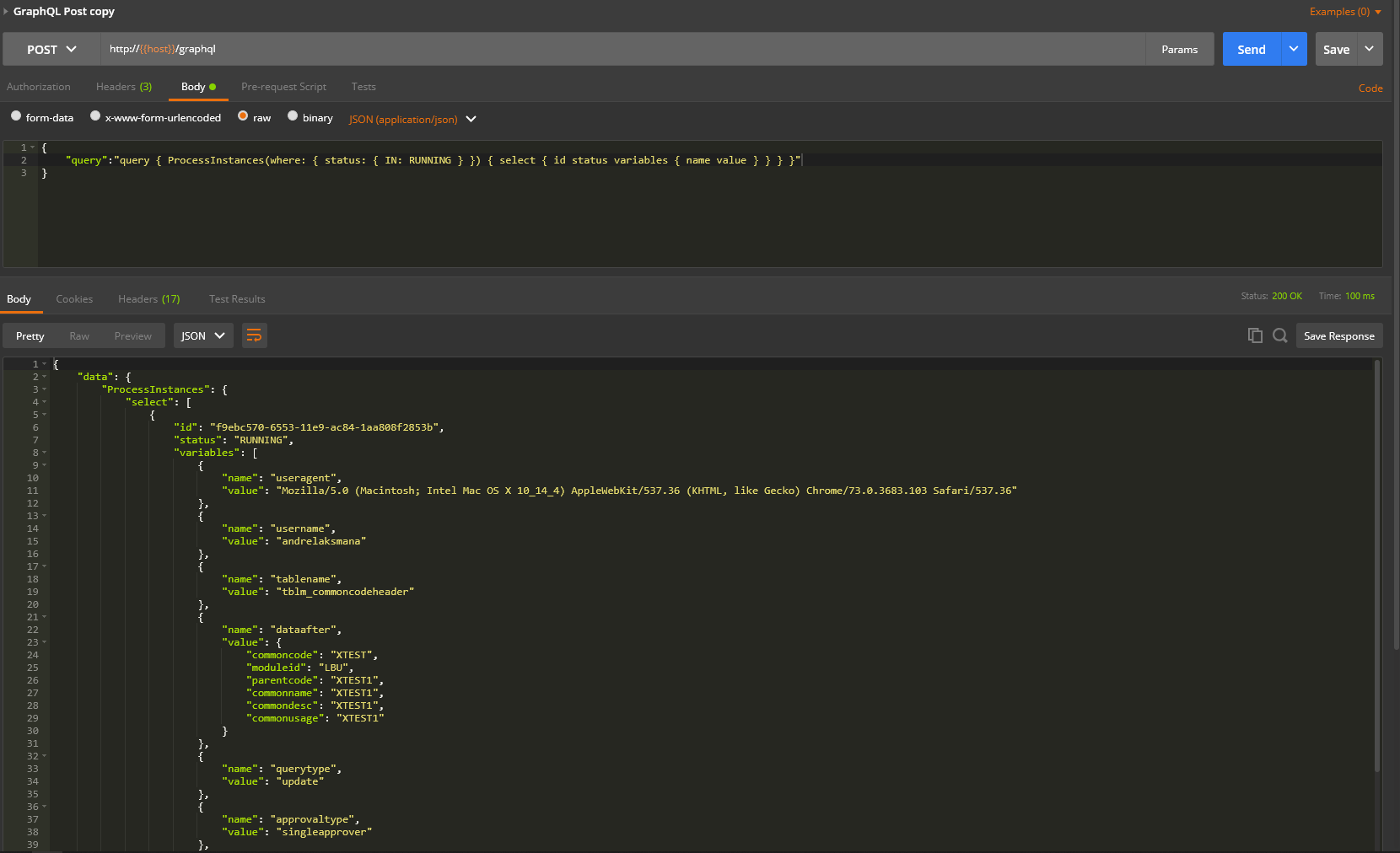Collapse response line 4 select array
This screenshot has width=1400, height=853.
tap(44, 402)
